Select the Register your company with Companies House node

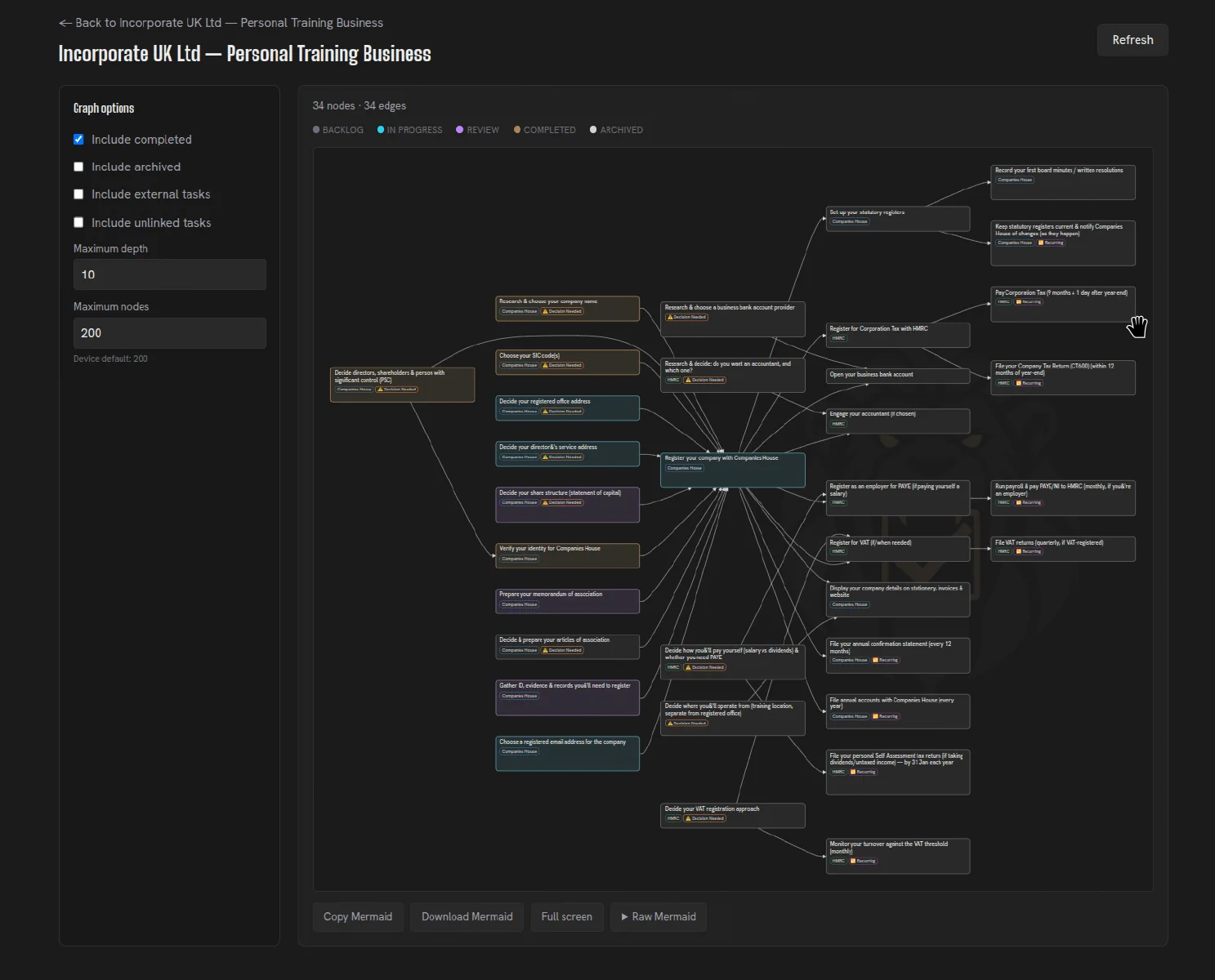(733, 470)
